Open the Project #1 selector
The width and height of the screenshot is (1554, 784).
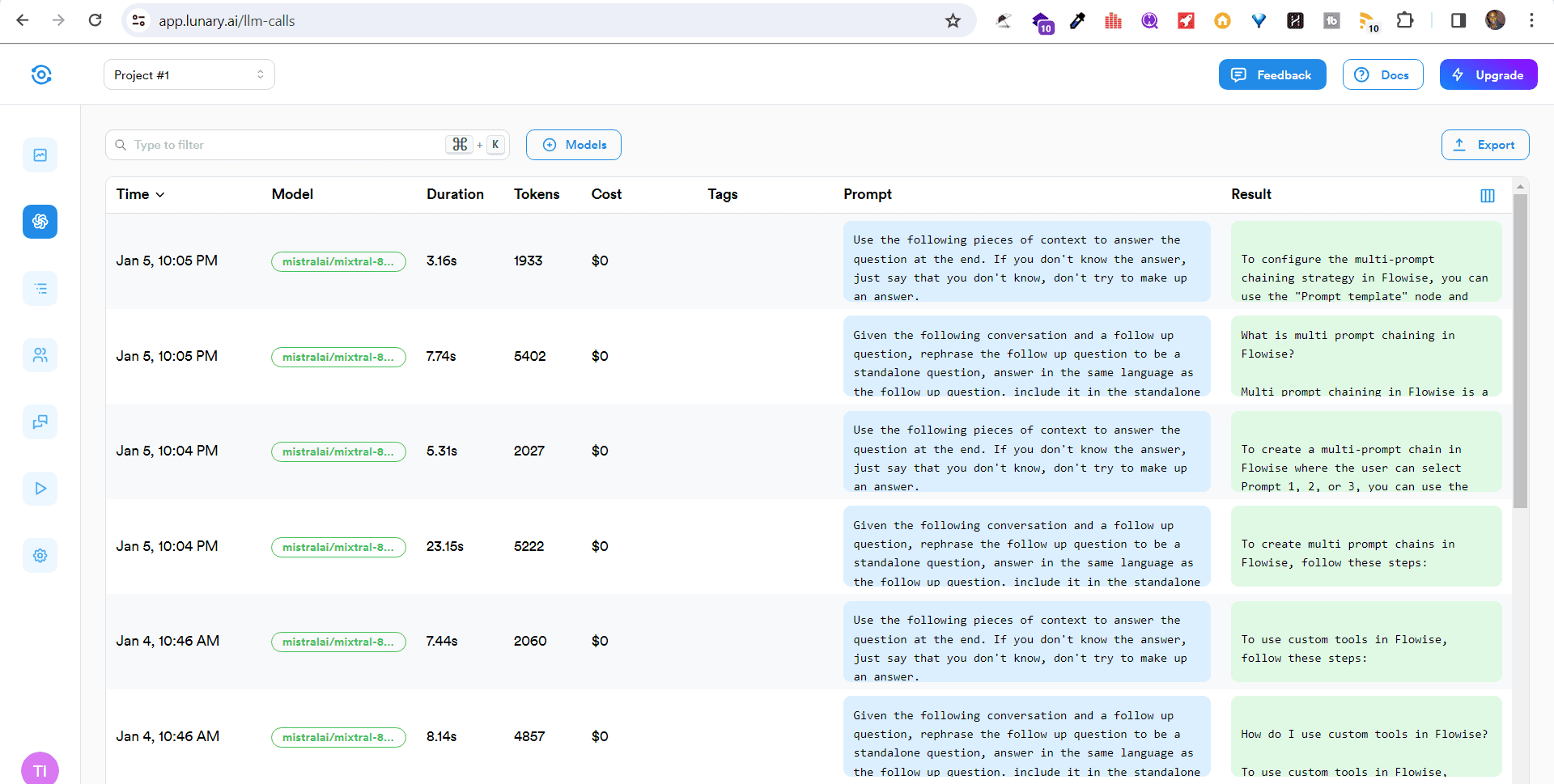point(189,74)
